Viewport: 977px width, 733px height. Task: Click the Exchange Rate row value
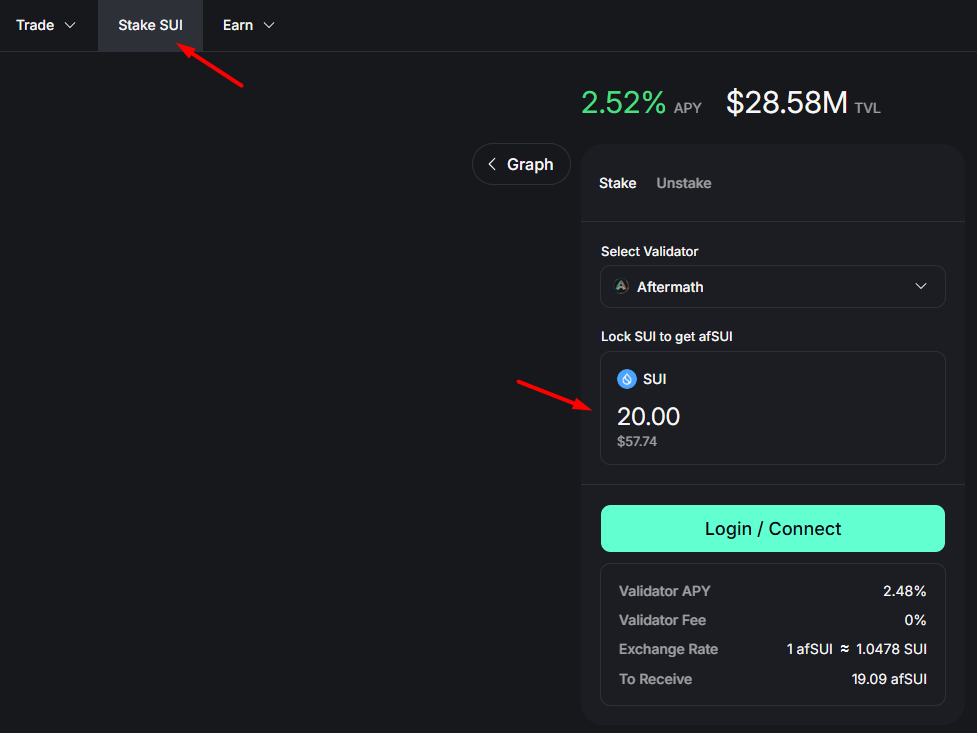pos(856,649)
